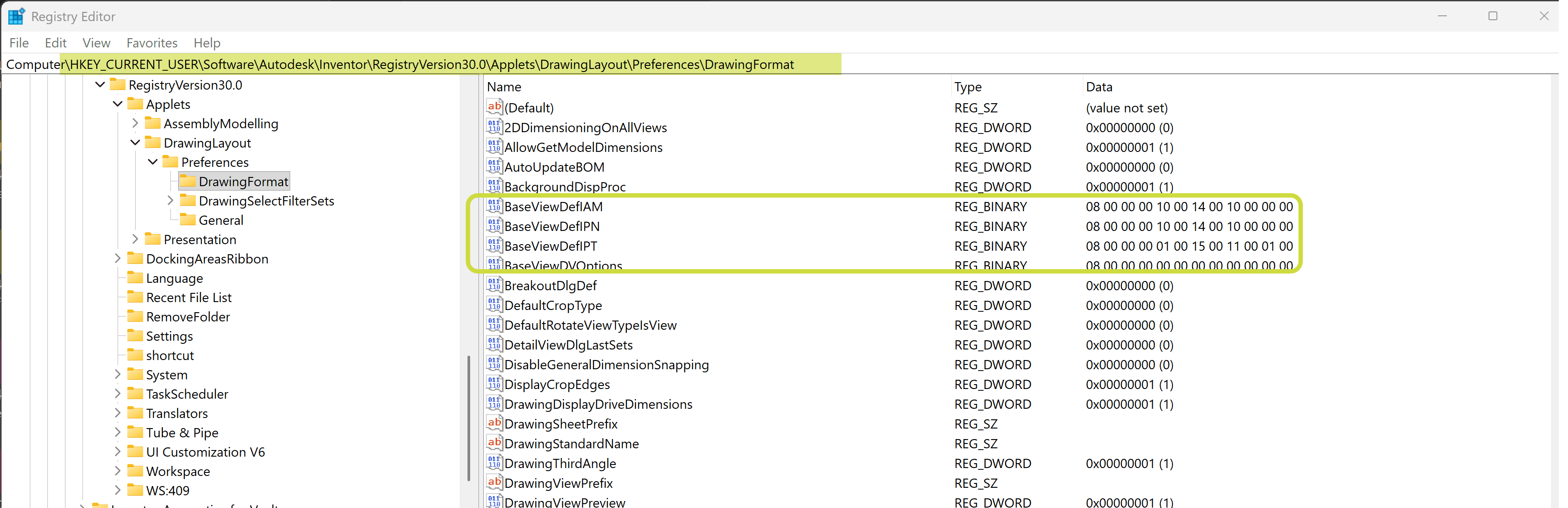Click the AutoUpdateBOM DWORD value icon
This screenshot has height=508, width=1568.
pyautogui.click(x=494, y=166)
